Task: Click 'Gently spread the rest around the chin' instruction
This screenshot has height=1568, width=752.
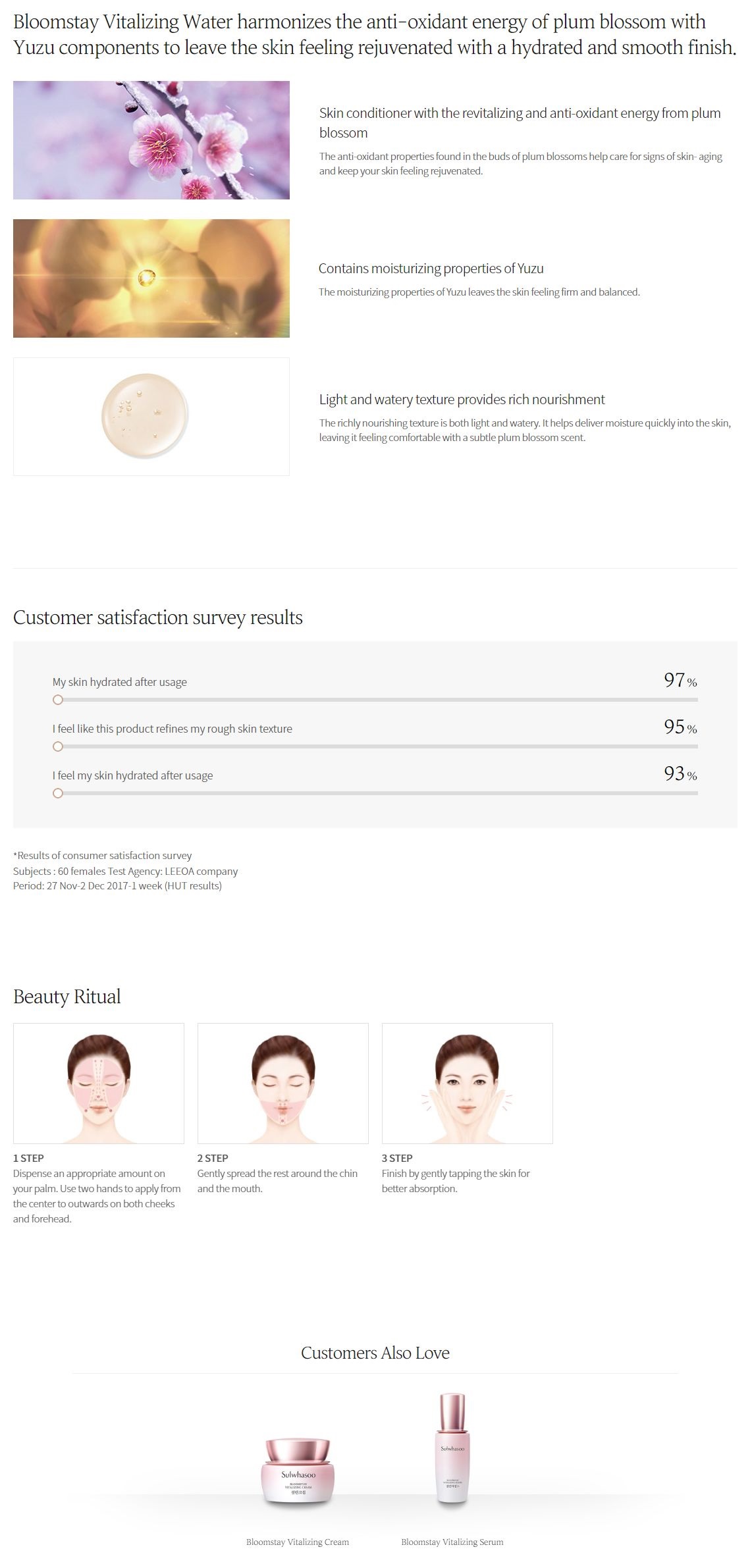Action: coord(277,1181)
